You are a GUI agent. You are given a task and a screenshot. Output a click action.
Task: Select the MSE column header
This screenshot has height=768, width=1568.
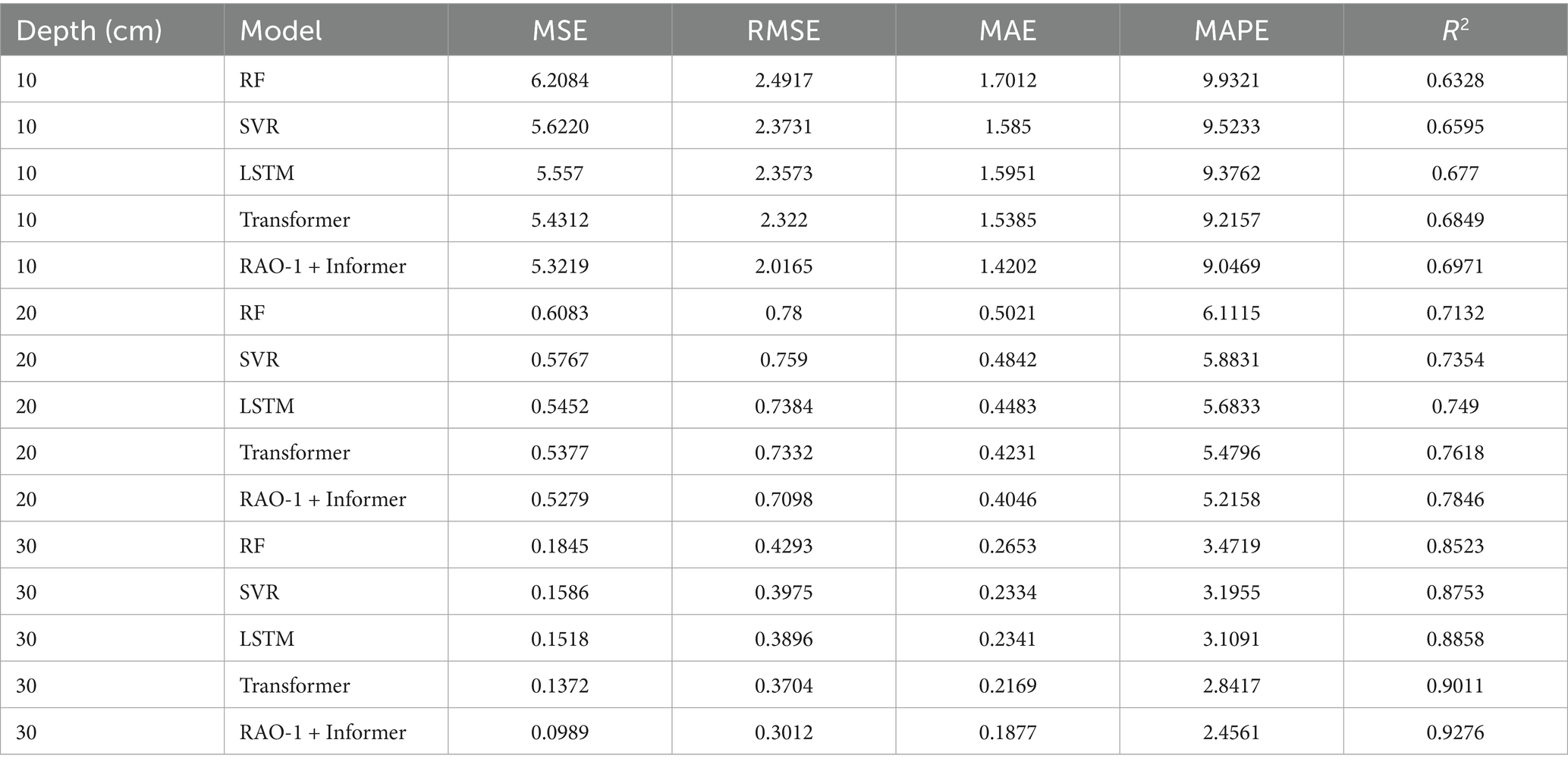point(560,30)
